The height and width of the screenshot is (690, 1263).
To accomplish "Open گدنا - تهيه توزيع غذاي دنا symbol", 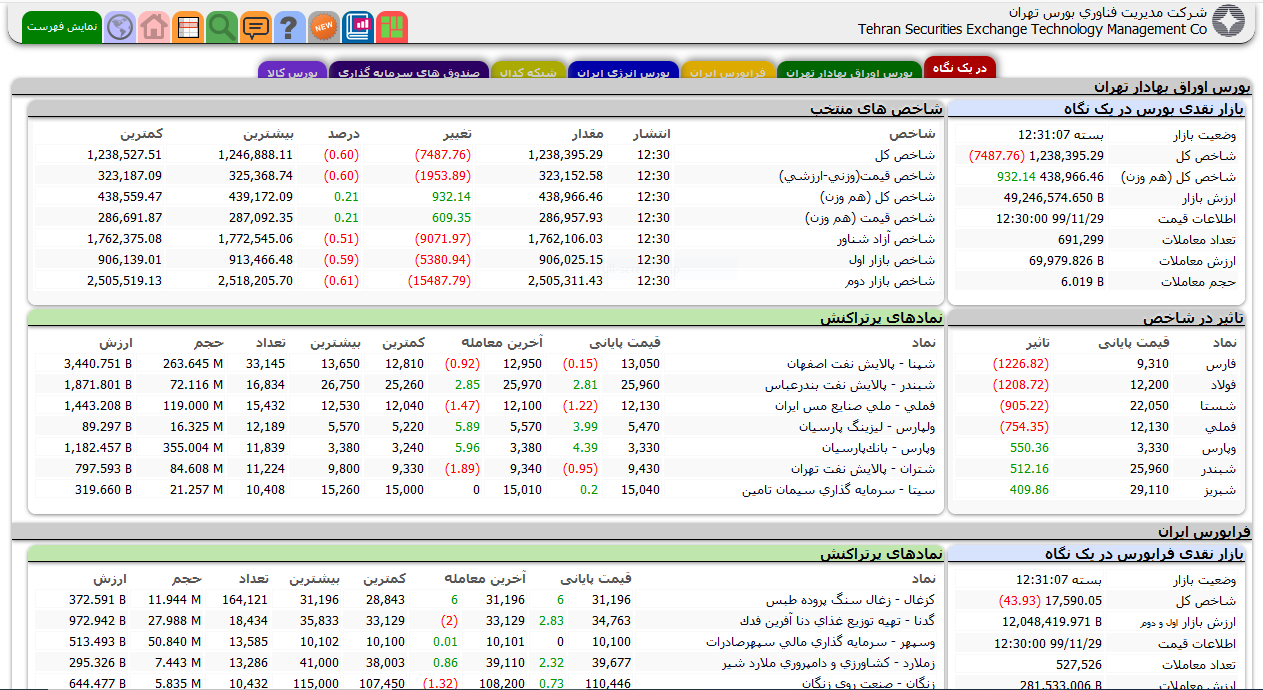I will [x=837, y=621].
